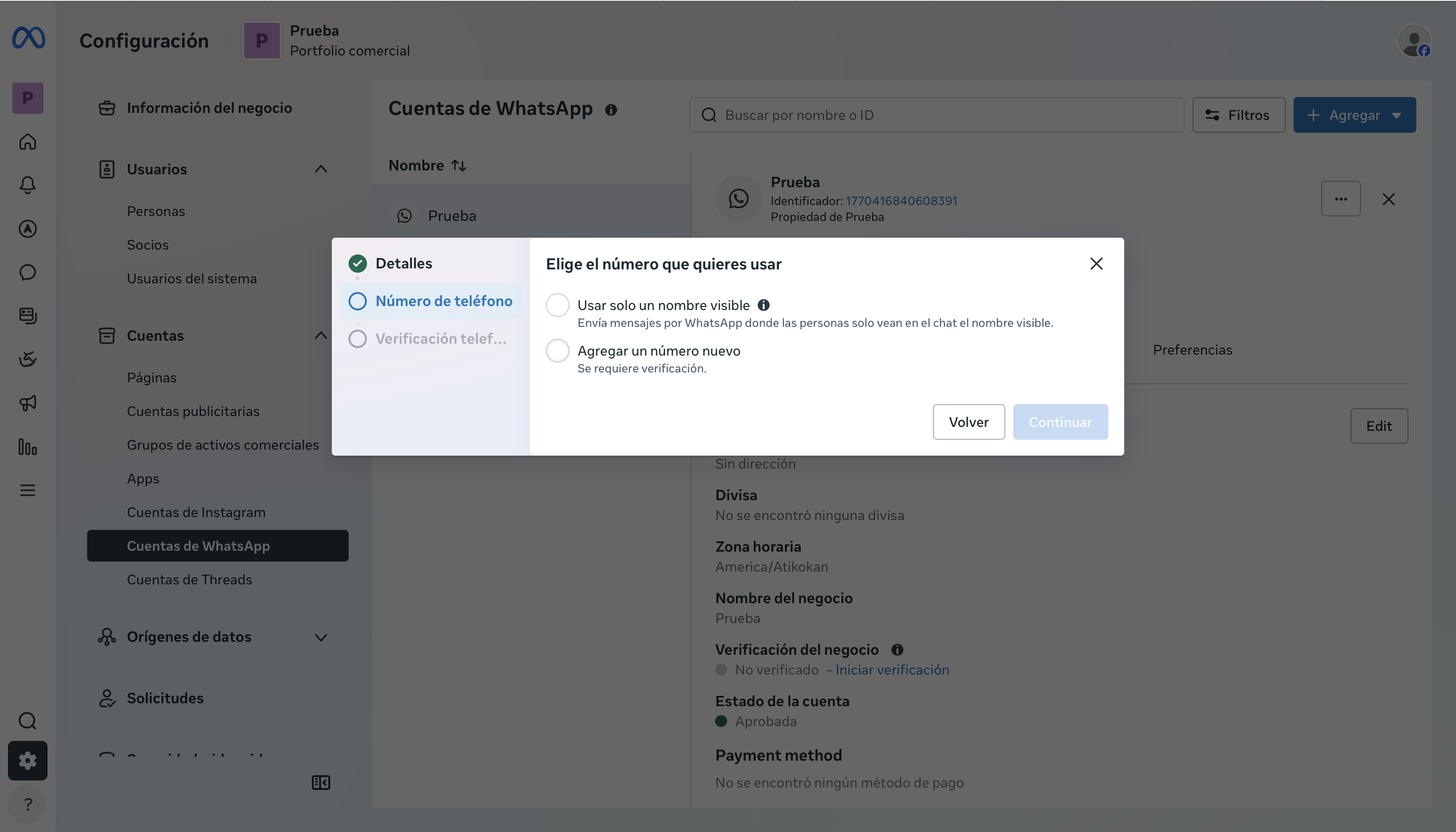Click the Volver button

(x=969, y=422)
